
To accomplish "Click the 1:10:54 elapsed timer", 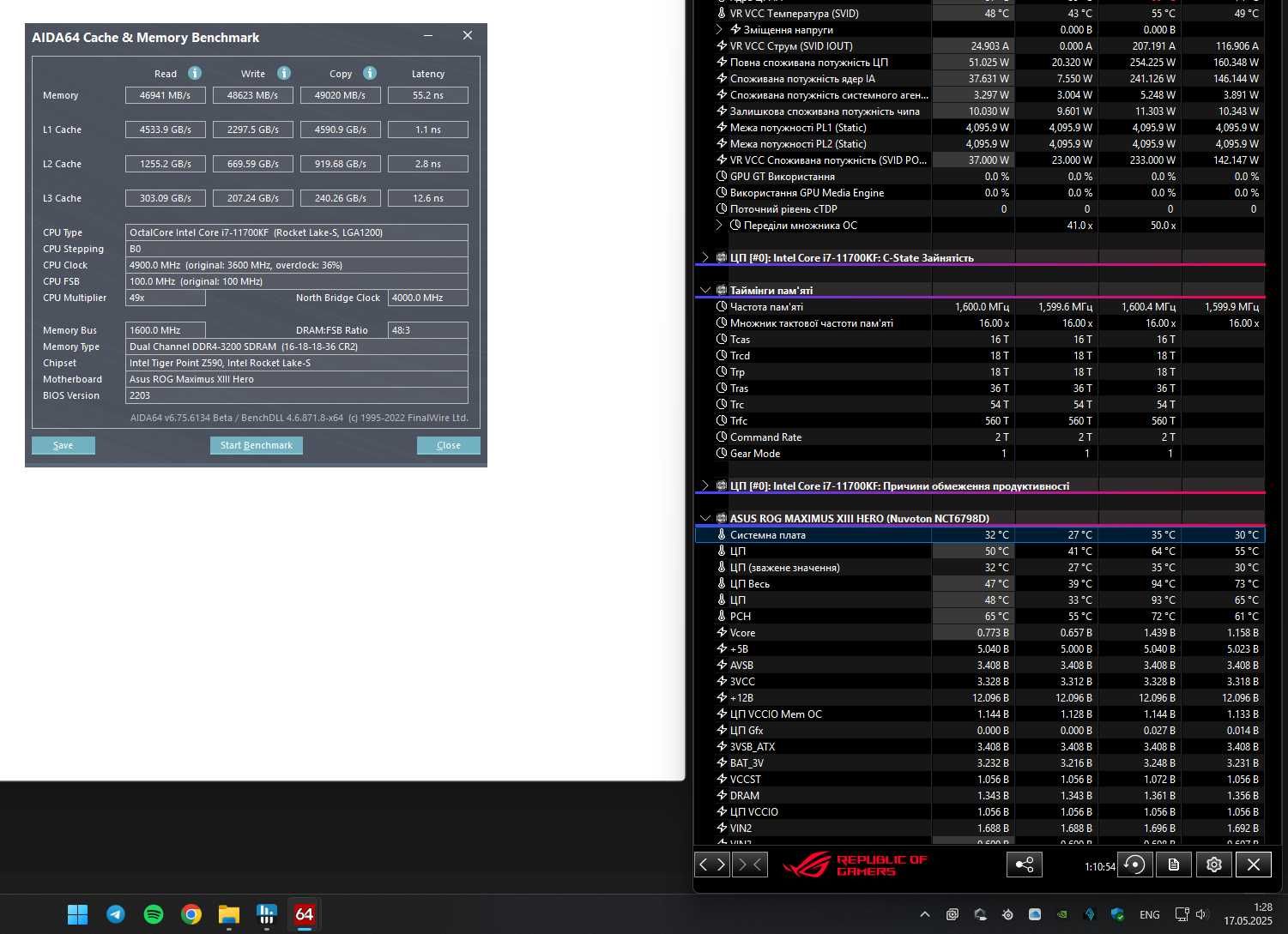I will click(1100, 866).
